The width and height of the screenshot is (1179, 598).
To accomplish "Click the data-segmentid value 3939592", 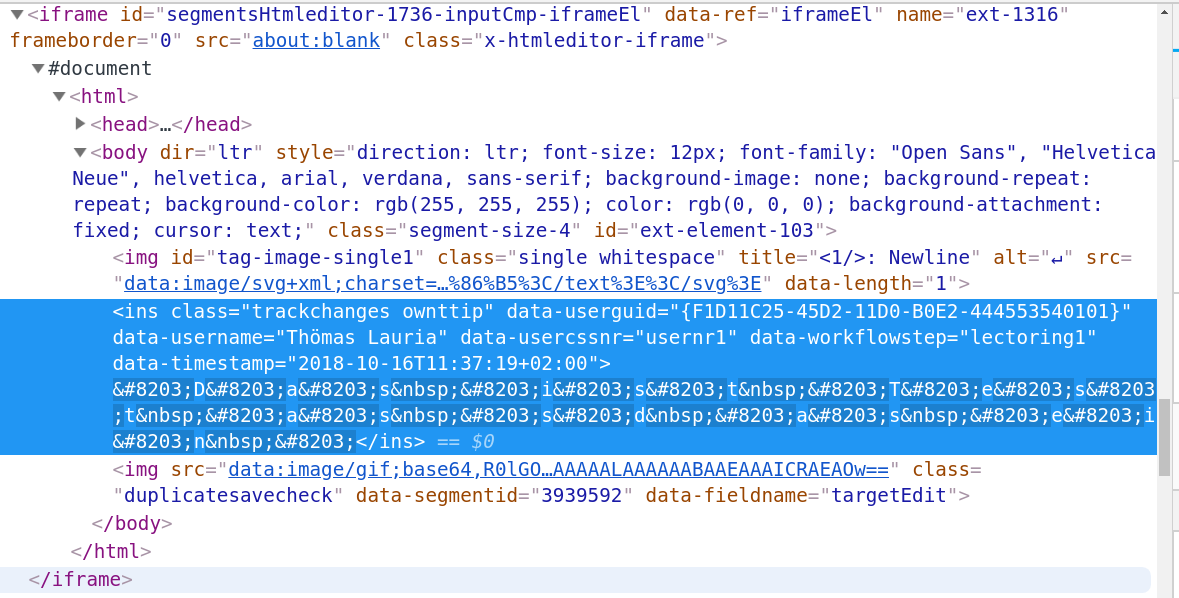I will [x=581, y=495].
